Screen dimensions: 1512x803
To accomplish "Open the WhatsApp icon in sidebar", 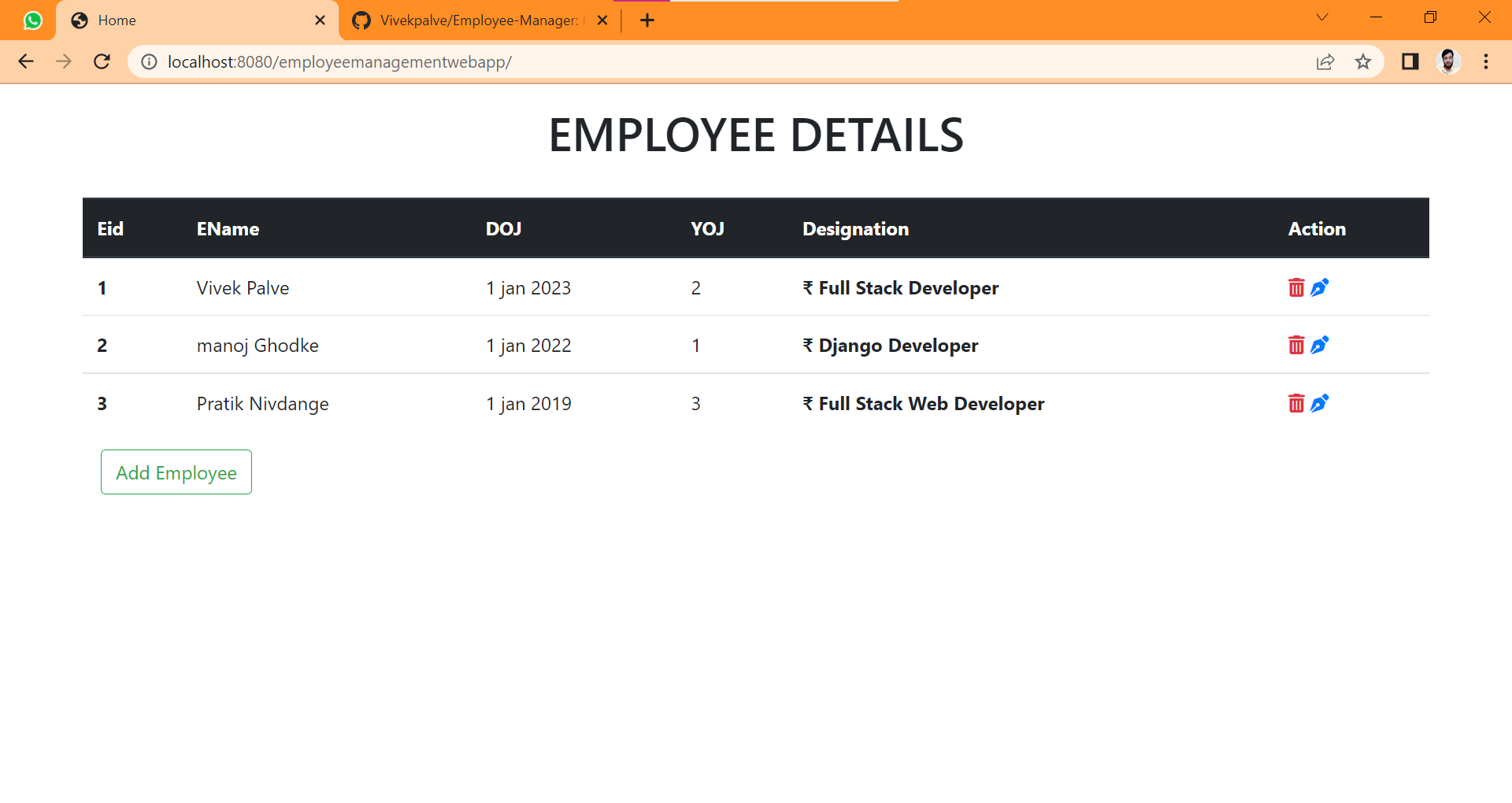I will (31, 20).
